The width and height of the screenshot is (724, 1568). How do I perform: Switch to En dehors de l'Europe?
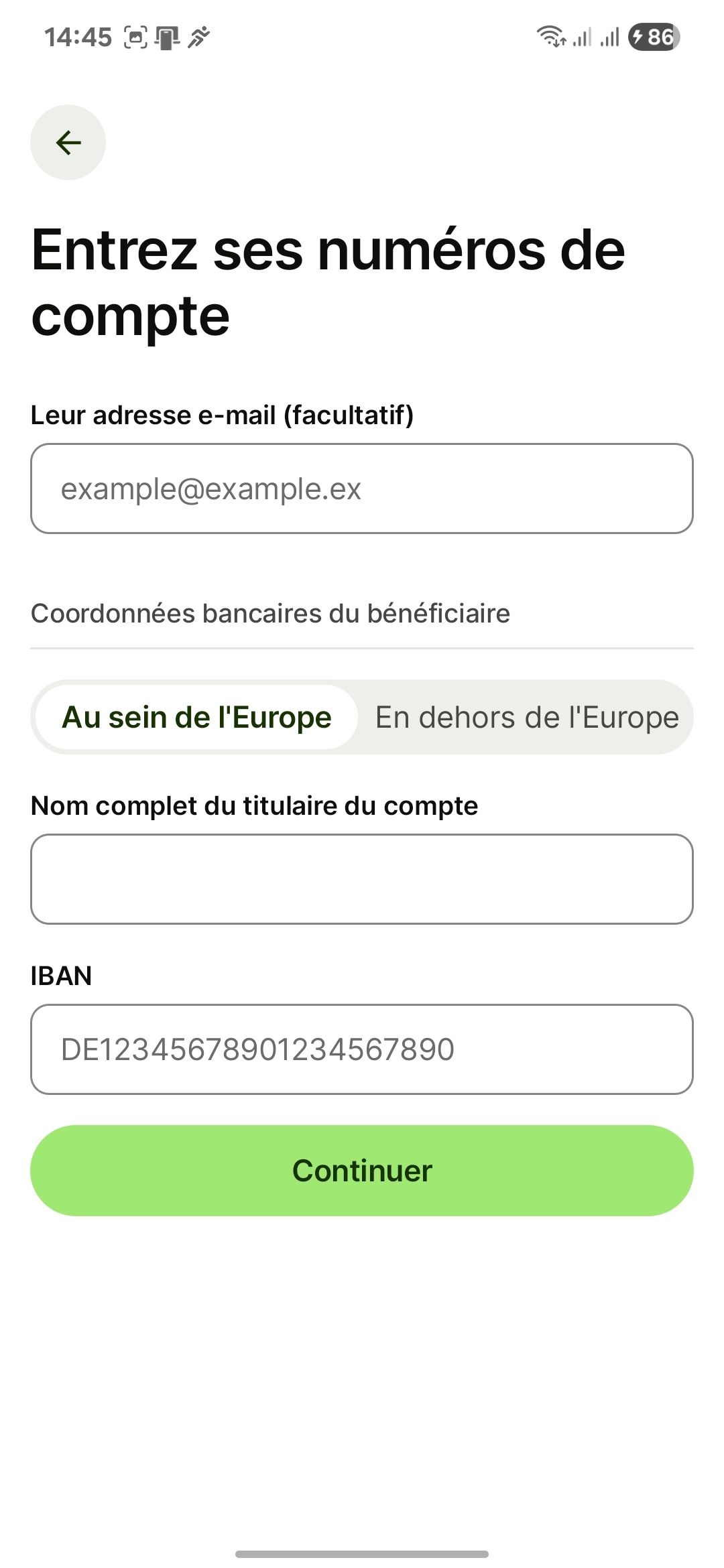pos(527,717)
